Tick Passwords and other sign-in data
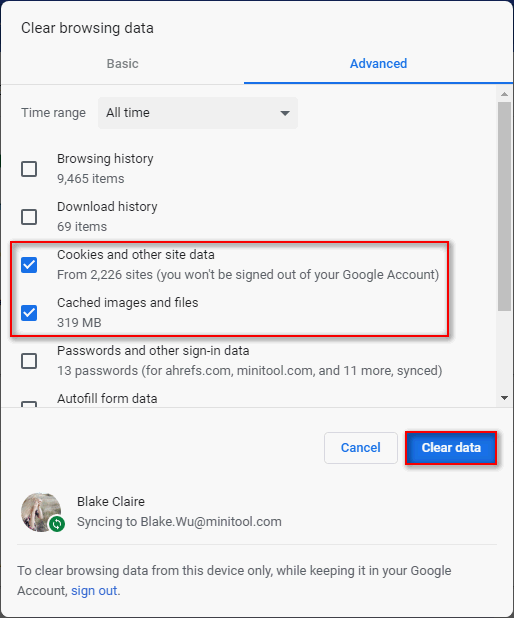Screen dimensions: 514x618 (29, 361)
